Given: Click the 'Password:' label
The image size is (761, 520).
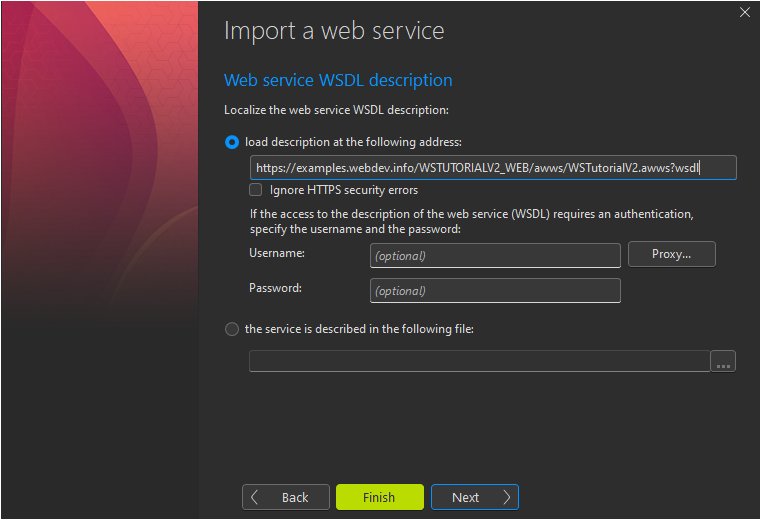Looking at the screenshot, I should pyautogui.click(x=276, y=288).
